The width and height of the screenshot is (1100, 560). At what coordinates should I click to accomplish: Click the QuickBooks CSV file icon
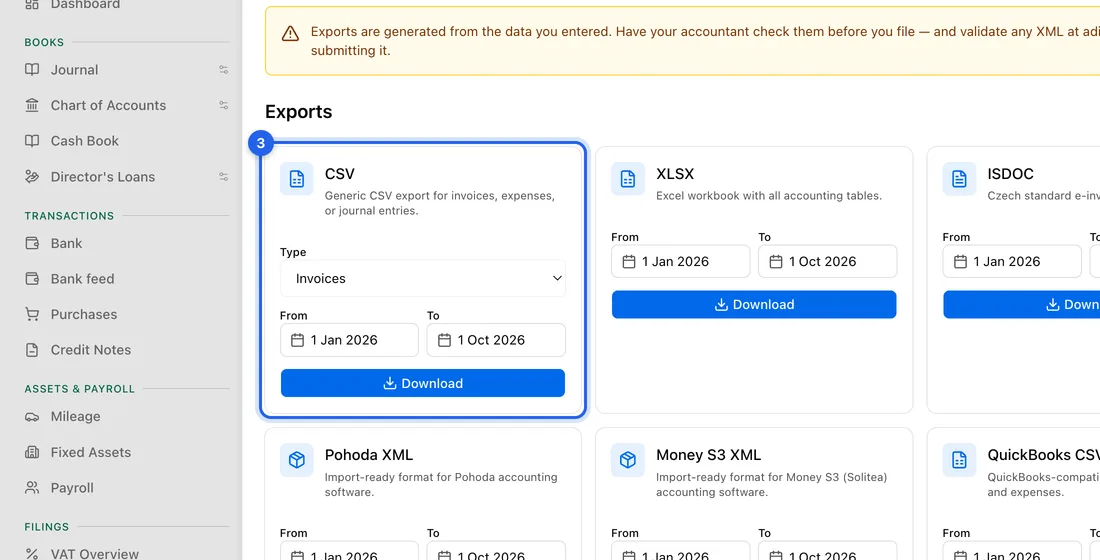[959, 460]
